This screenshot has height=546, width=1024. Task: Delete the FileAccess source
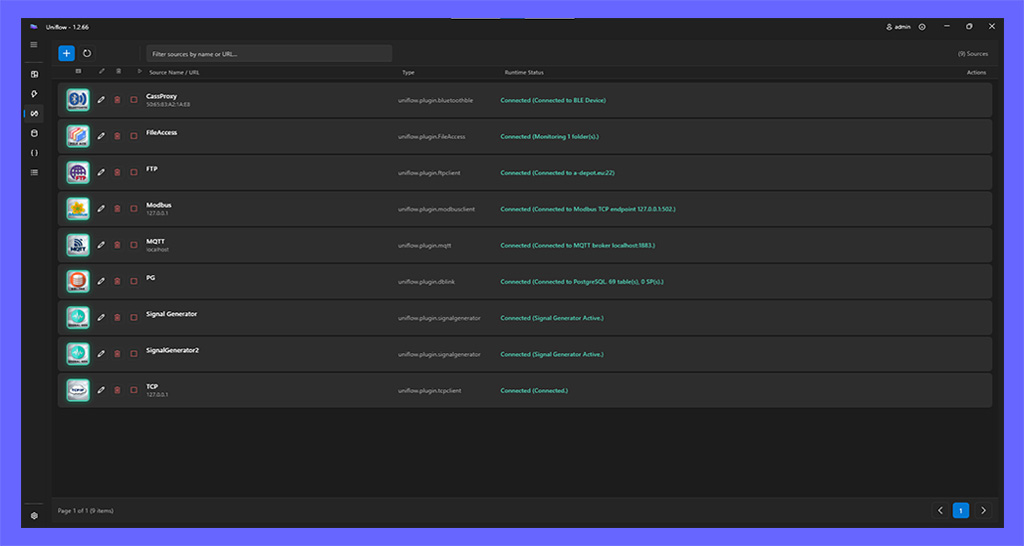pos(118,136)
